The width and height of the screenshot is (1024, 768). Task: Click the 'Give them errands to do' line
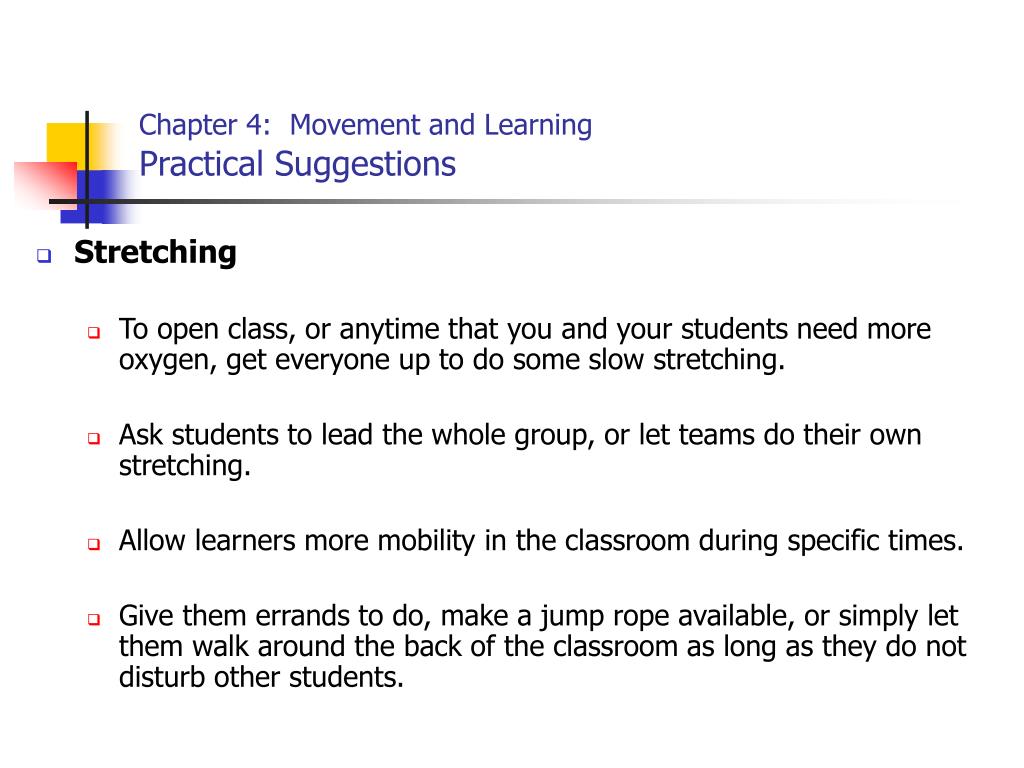pos(542,647)
